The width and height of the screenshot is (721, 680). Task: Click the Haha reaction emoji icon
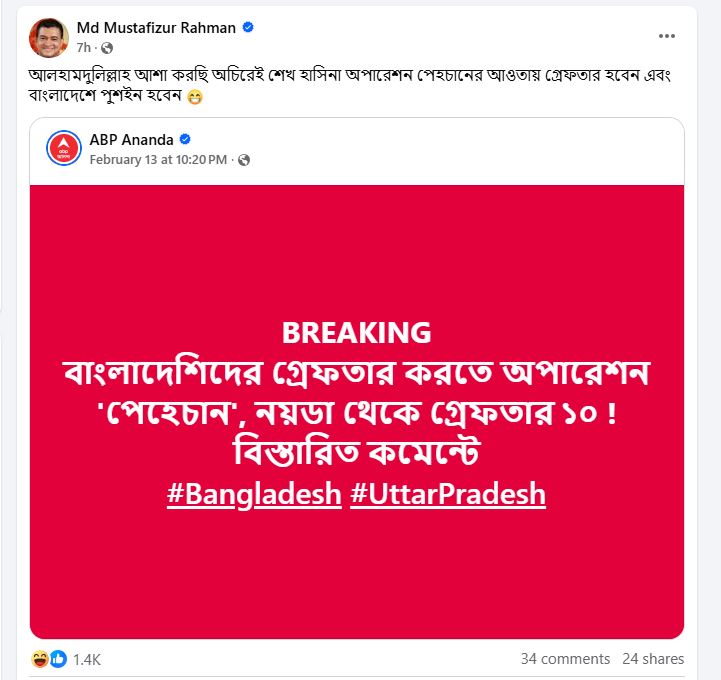[41, 659]
